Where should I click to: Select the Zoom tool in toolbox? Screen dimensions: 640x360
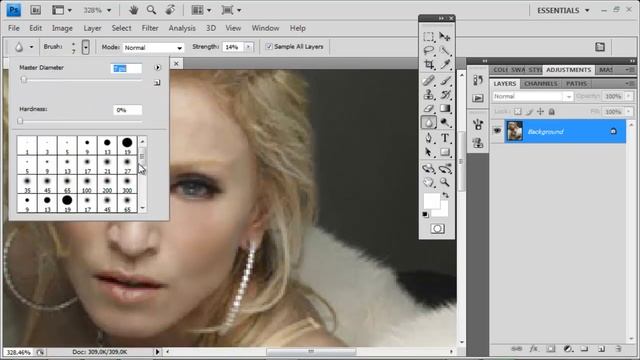point(444,182)
